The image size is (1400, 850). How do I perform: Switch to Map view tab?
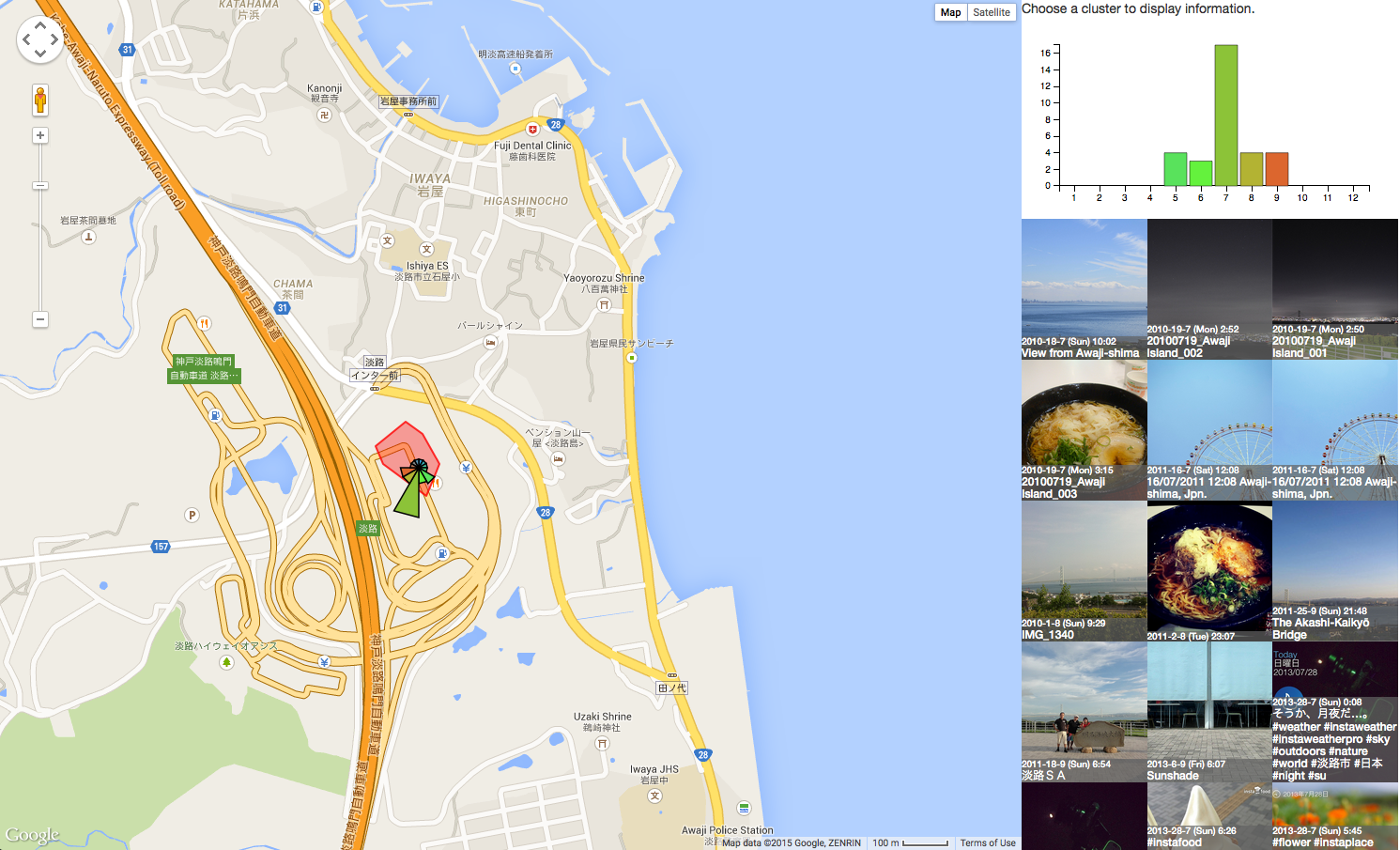pyautogui.click(x=950, y=12)
